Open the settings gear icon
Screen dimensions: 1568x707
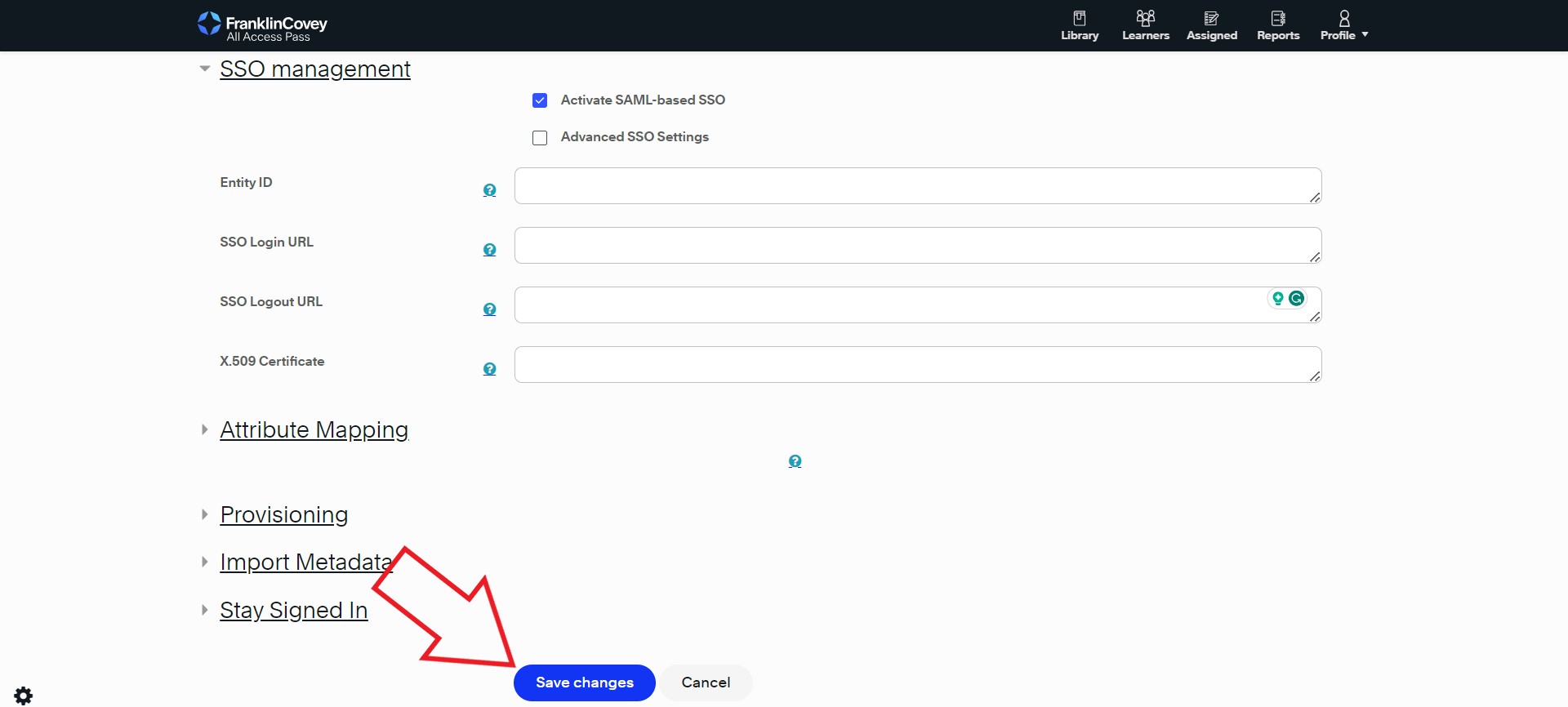[x=24, y=696]
